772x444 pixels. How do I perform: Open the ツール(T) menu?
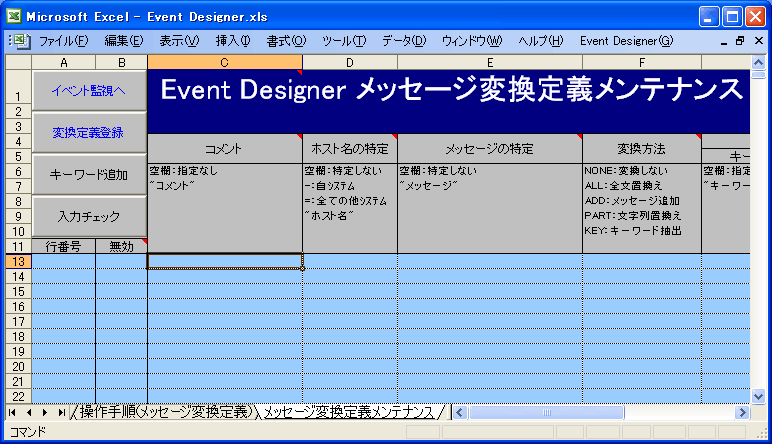pyautogui.click(x=343, y=41)
